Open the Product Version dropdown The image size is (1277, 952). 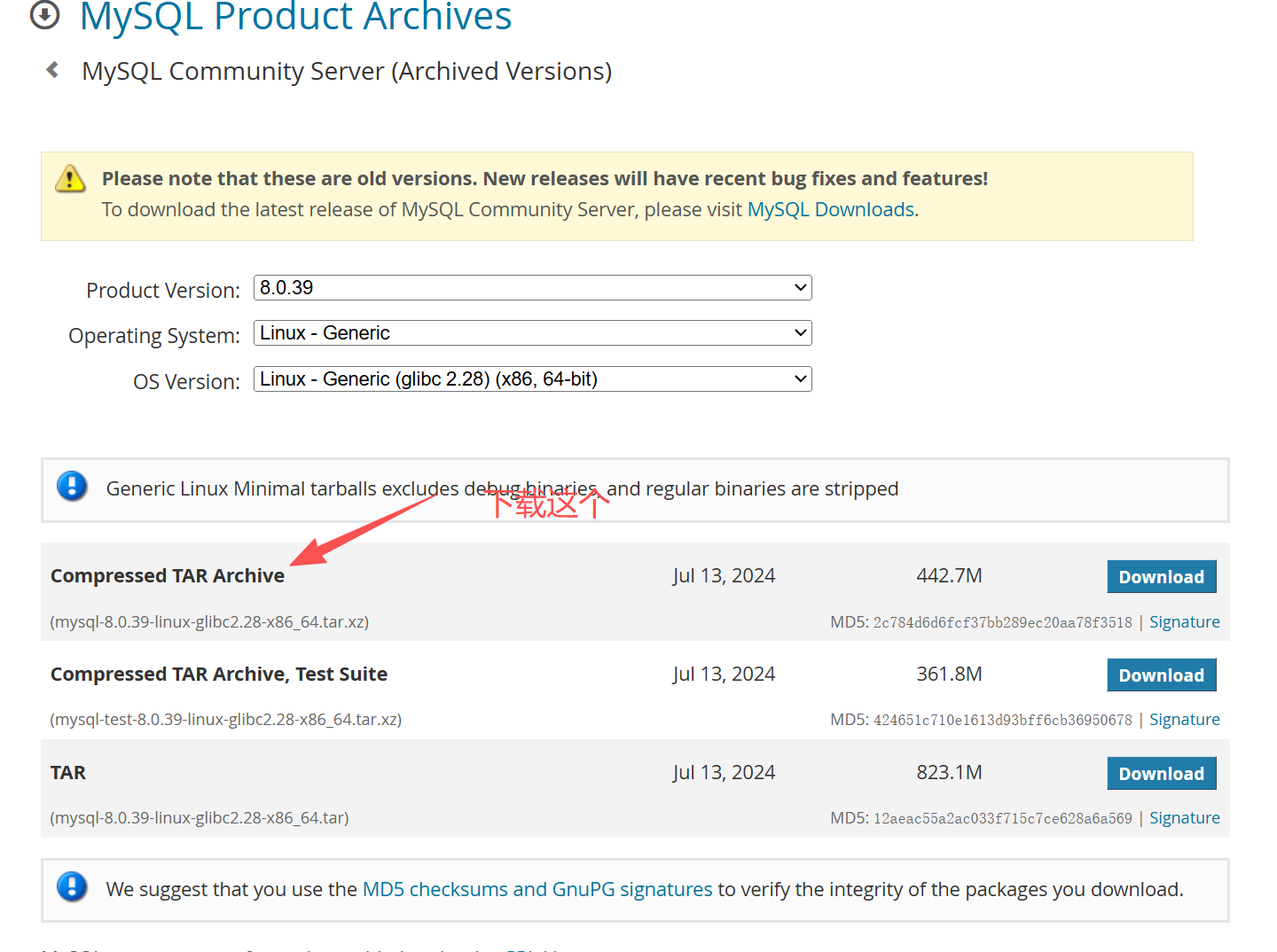tap(533, 287)
